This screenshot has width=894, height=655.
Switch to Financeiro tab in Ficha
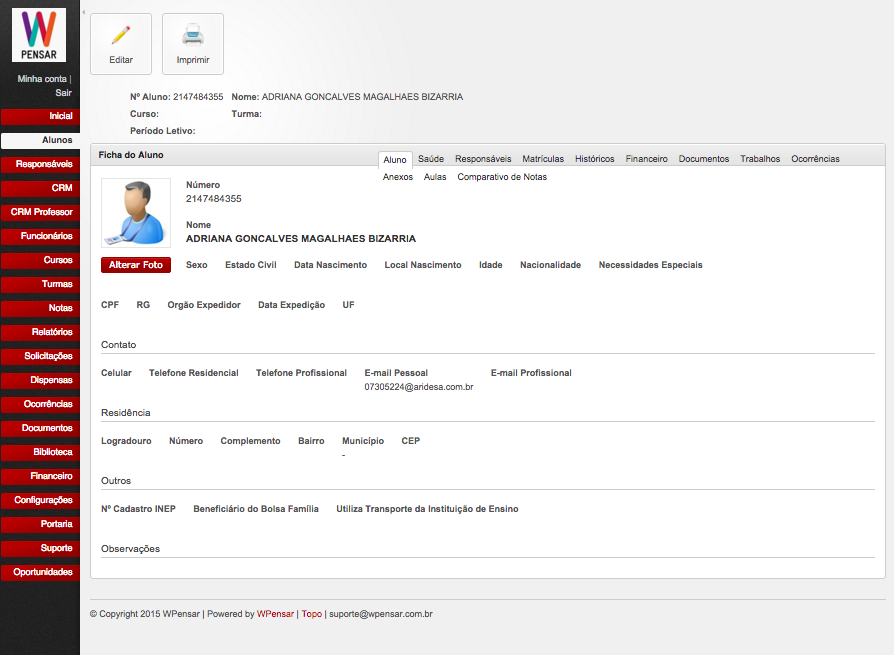tap(646, 159)
